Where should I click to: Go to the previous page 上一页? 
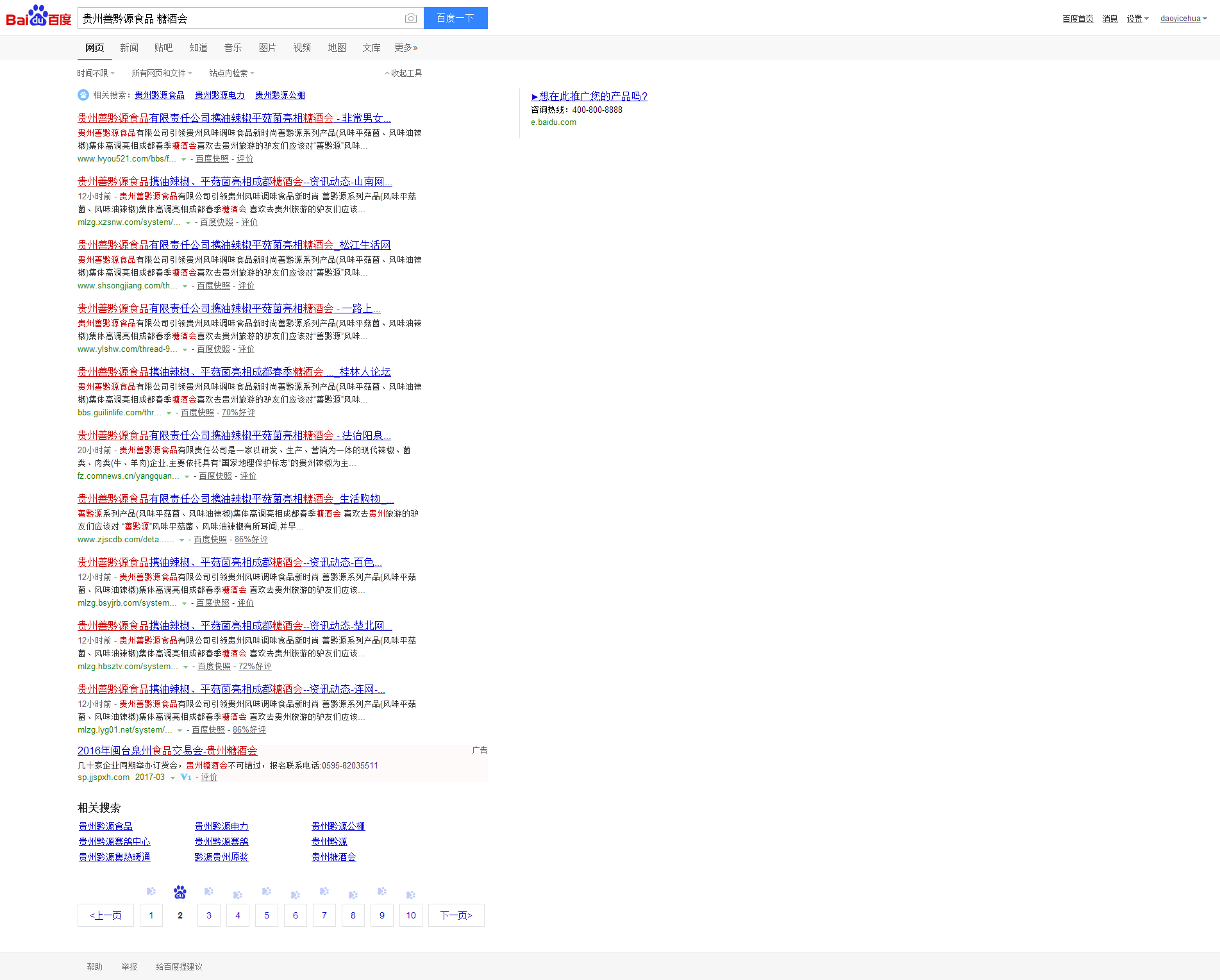106,915
